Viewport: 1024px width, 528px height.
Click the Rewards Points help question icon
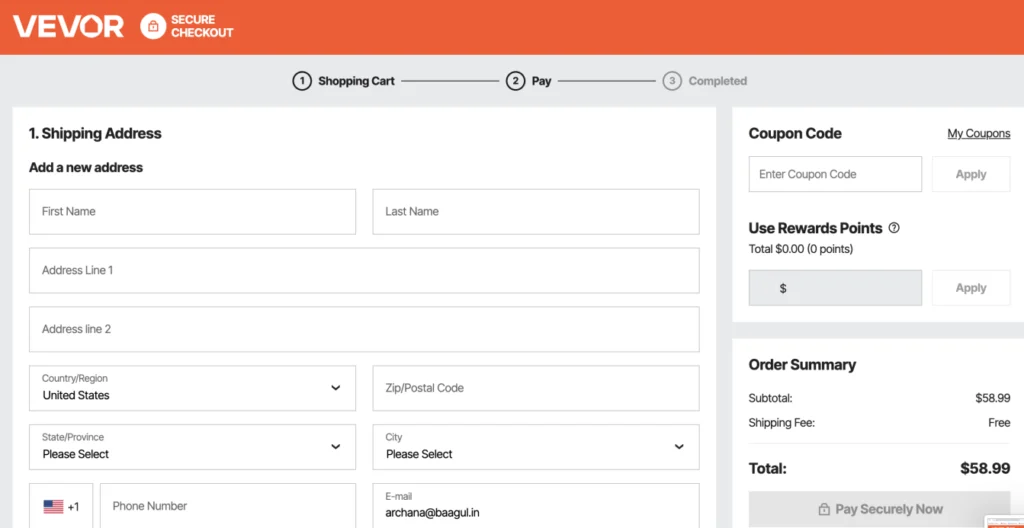click(x=895, y=228)
